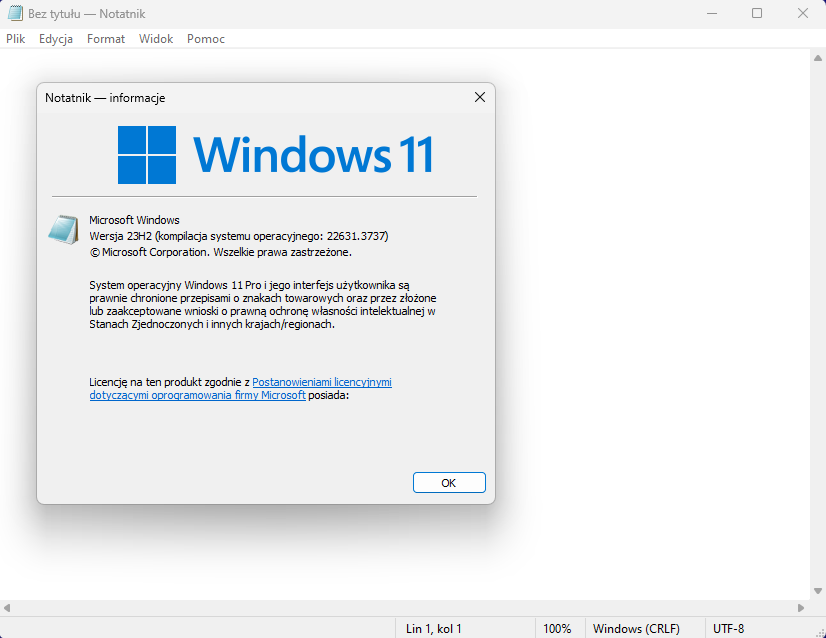Click Windows (CRLF) in the status bar

636,629
